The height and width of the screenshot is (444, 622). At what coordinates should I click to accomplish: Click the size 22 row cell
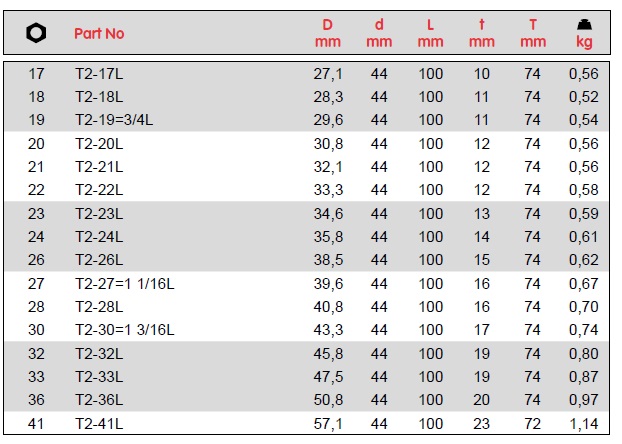click(x=36, y=190)
